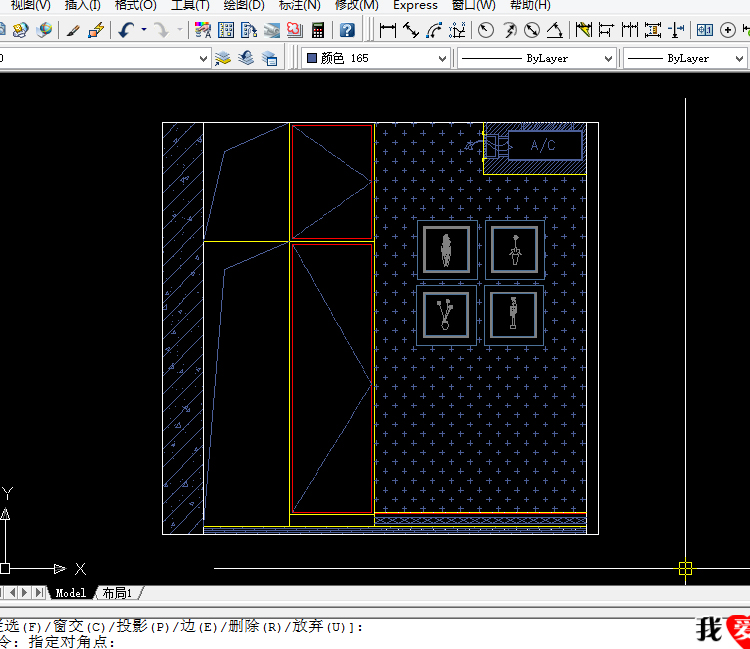This screenshot has height=649, width=750.
Task: Open the 插入(I) menu
Action: (x=82, y=5)
